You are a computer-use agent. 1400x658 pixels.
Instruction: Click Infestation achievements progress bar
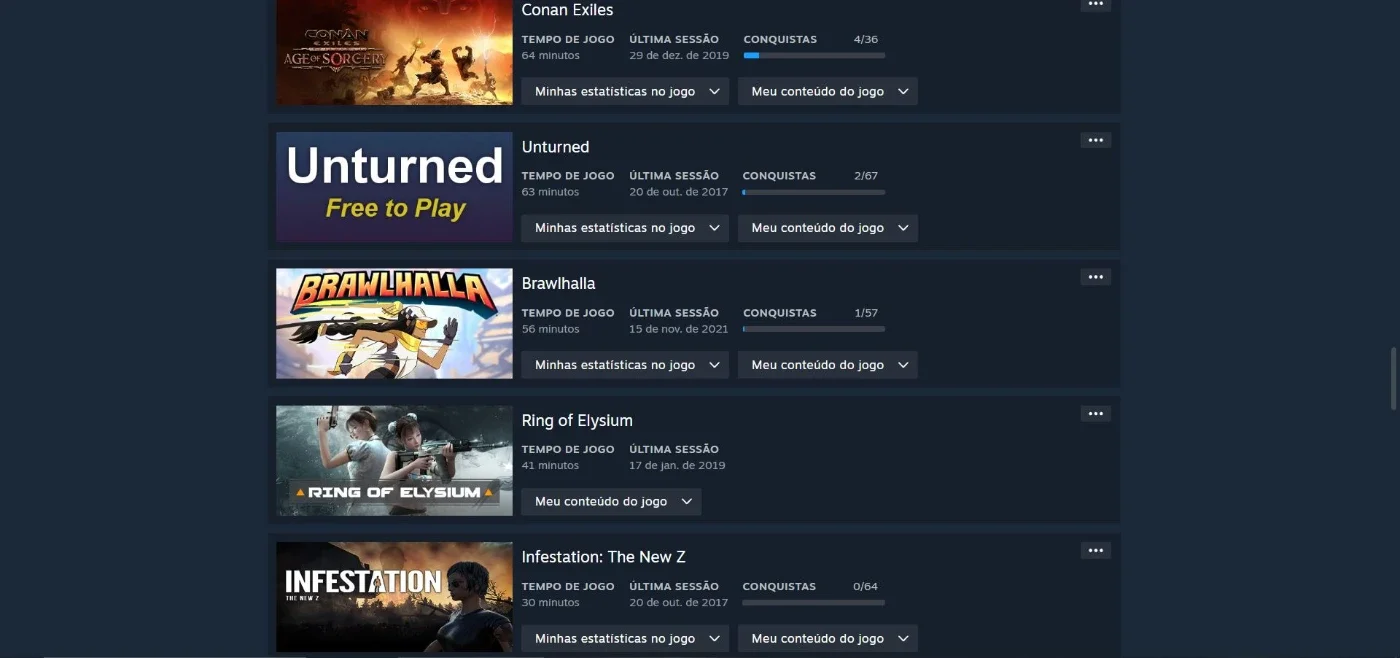coord(814,602)
